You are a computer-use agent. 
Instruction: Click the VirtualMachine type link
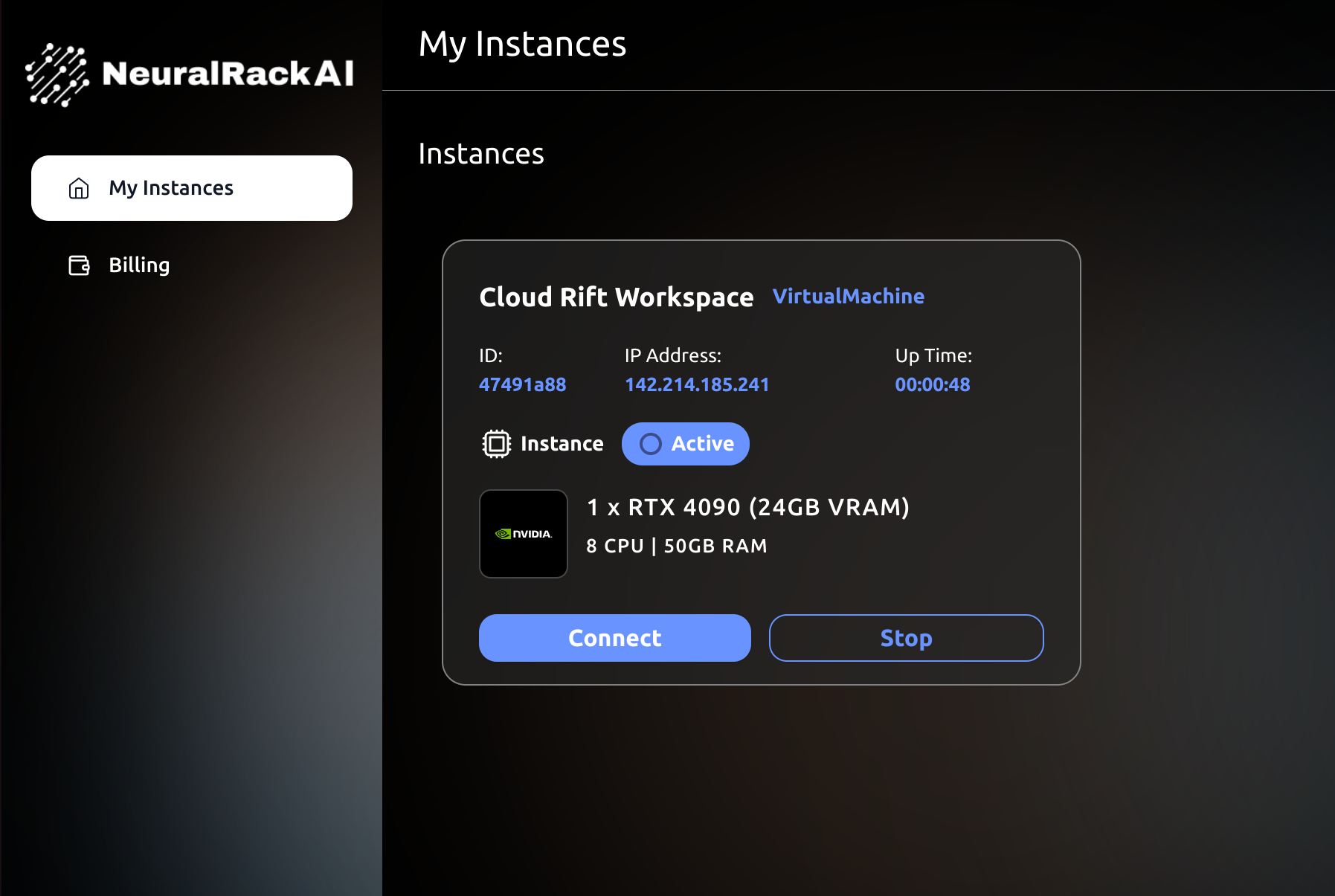pyautogui.click(x=848, y=297)
